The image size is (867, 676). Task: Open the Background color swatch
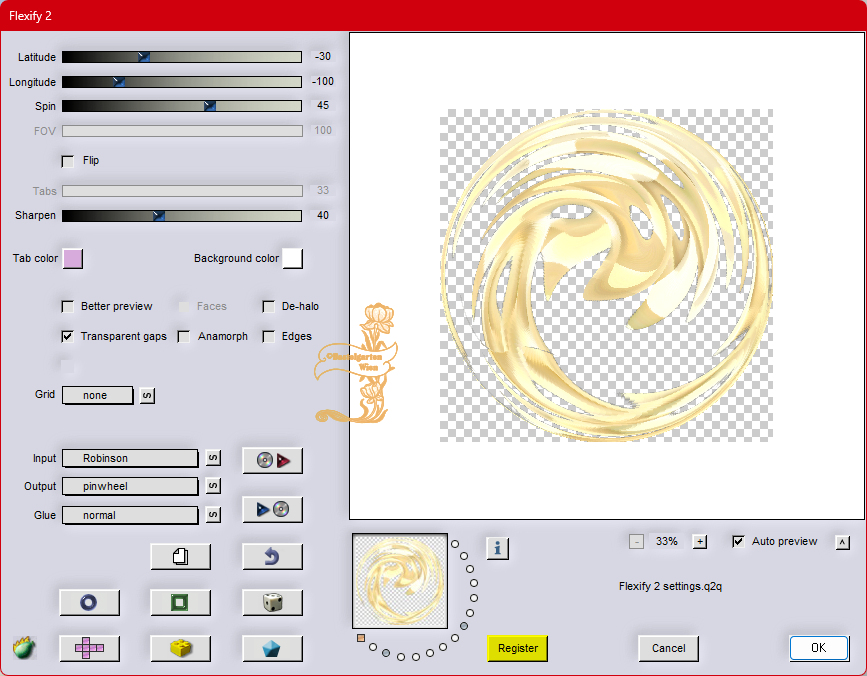coord(292,259)
